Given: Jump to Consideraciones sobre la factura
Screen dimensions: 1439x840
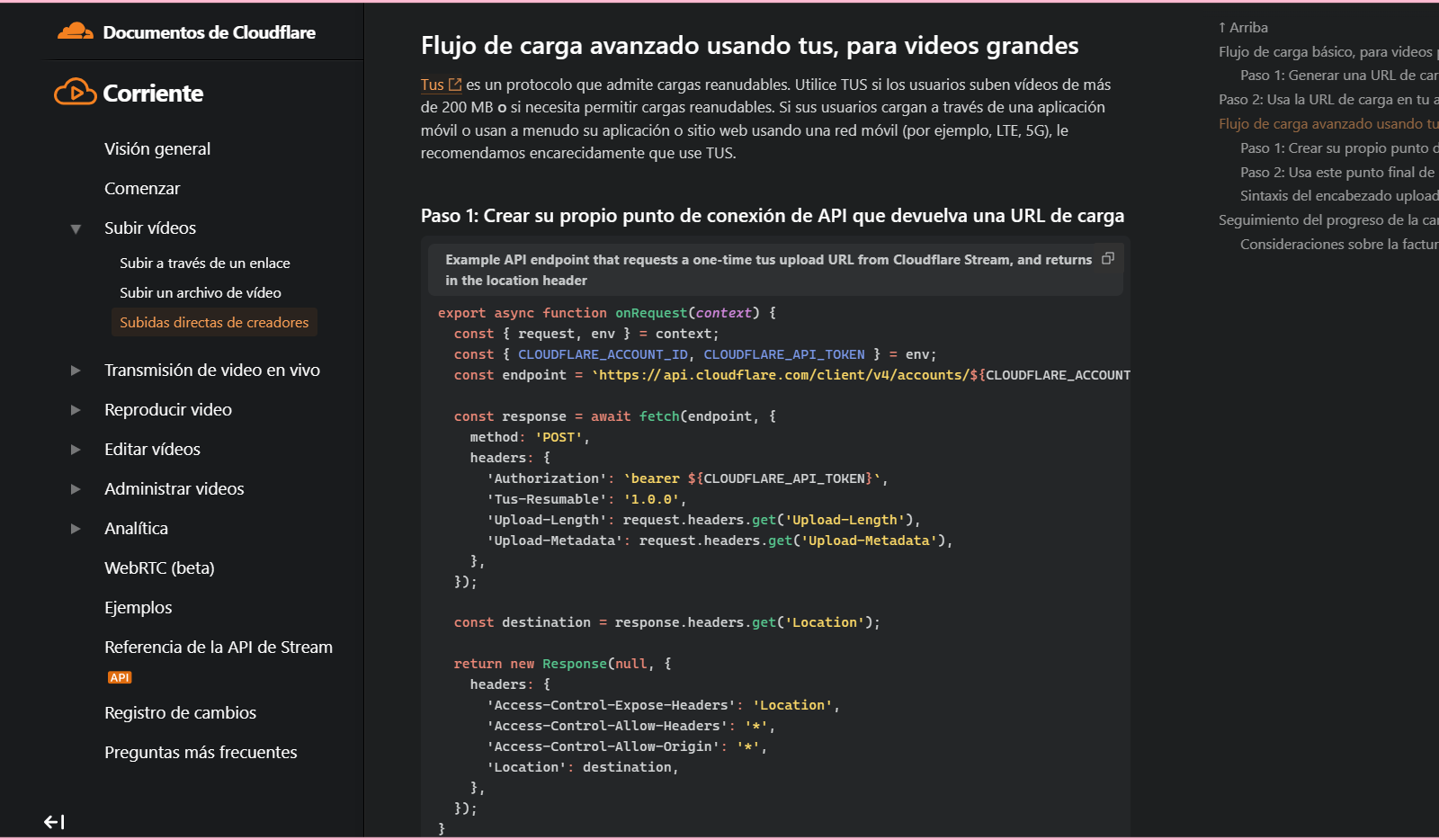Looking at the screenshot, I should coord(1339,245).
